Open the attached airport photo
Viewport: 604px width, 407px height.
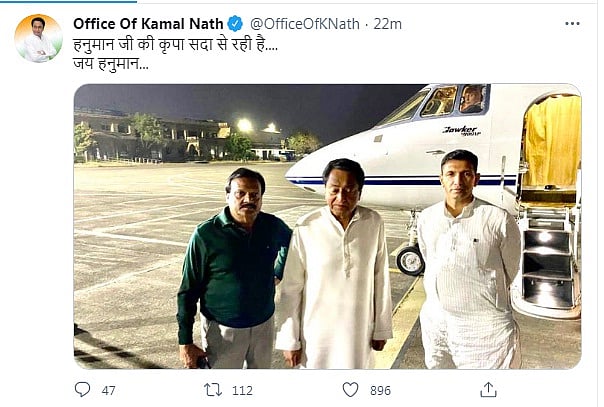click(327, 226)
